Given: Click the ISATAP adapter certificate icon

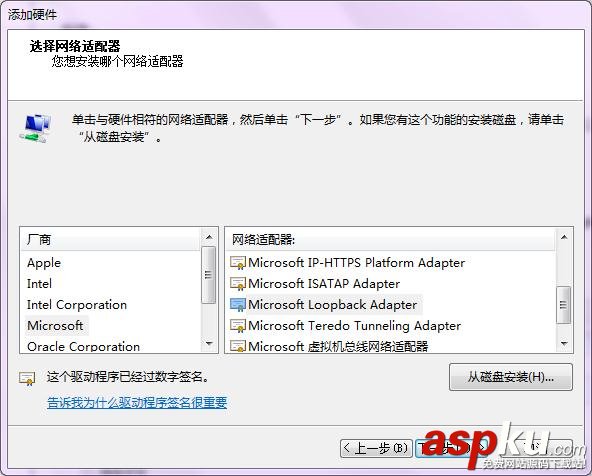Looking at the screenshot, I should pyautogui.click(x=238, y=284).
